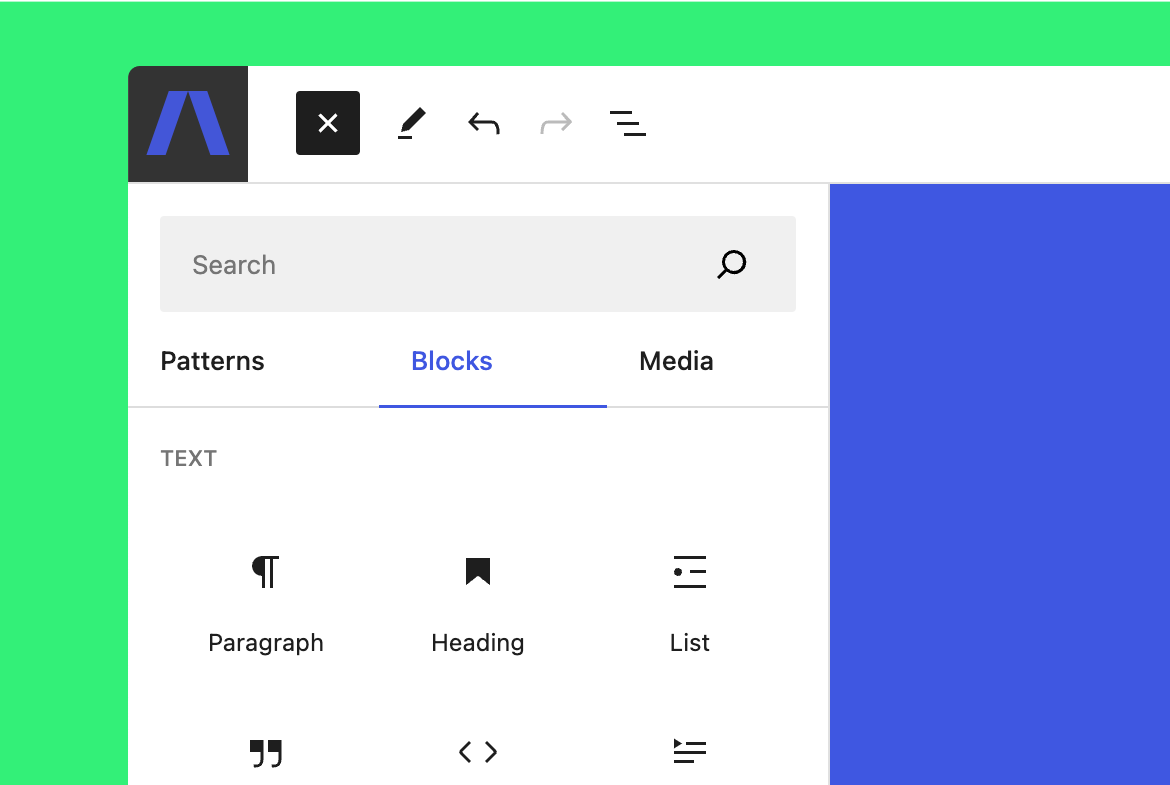Open the Document Overview list view
The image size is (1170, 785).
tap(627, 123)
